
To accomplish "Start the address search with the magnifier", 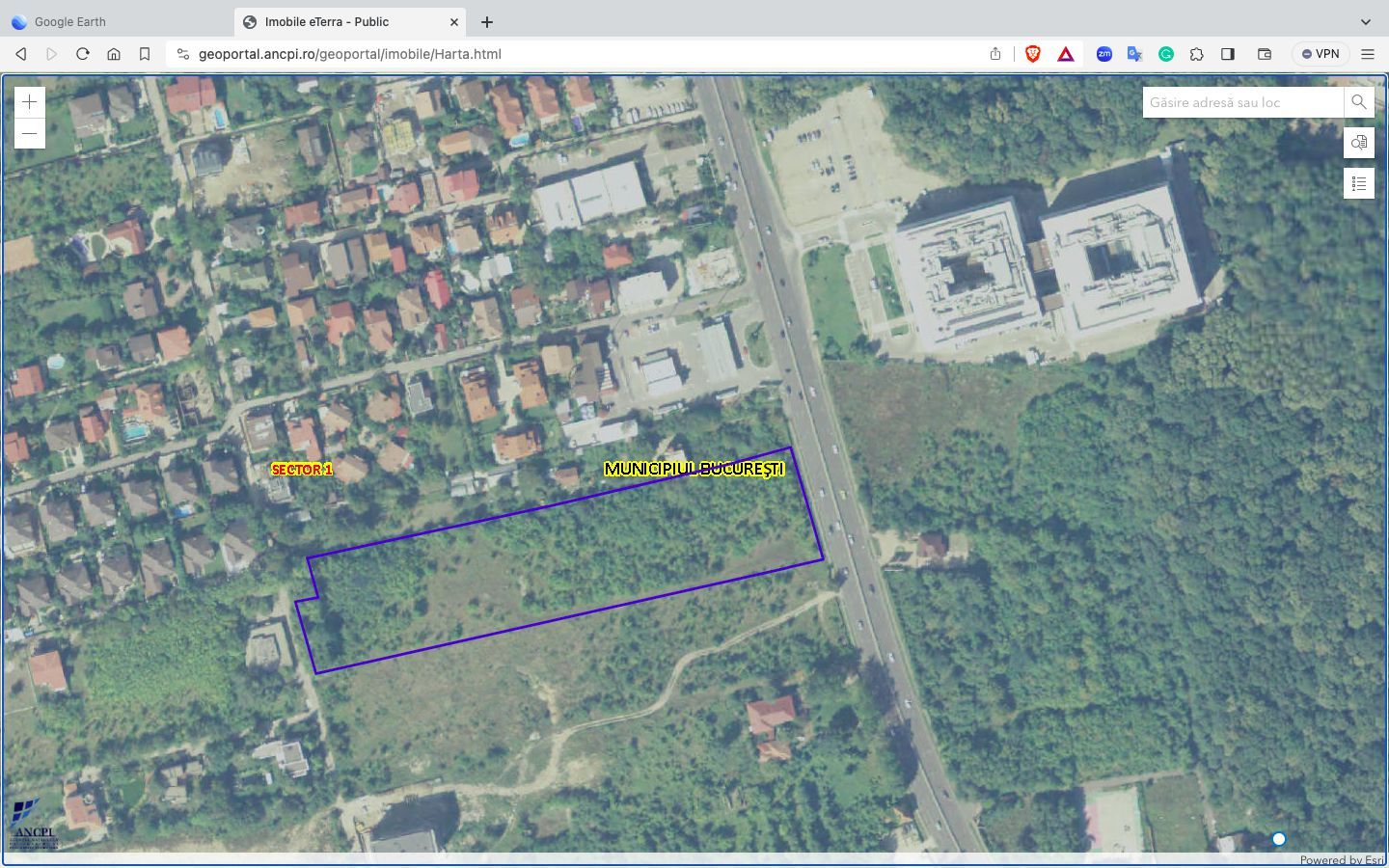I will (1359, 101).
